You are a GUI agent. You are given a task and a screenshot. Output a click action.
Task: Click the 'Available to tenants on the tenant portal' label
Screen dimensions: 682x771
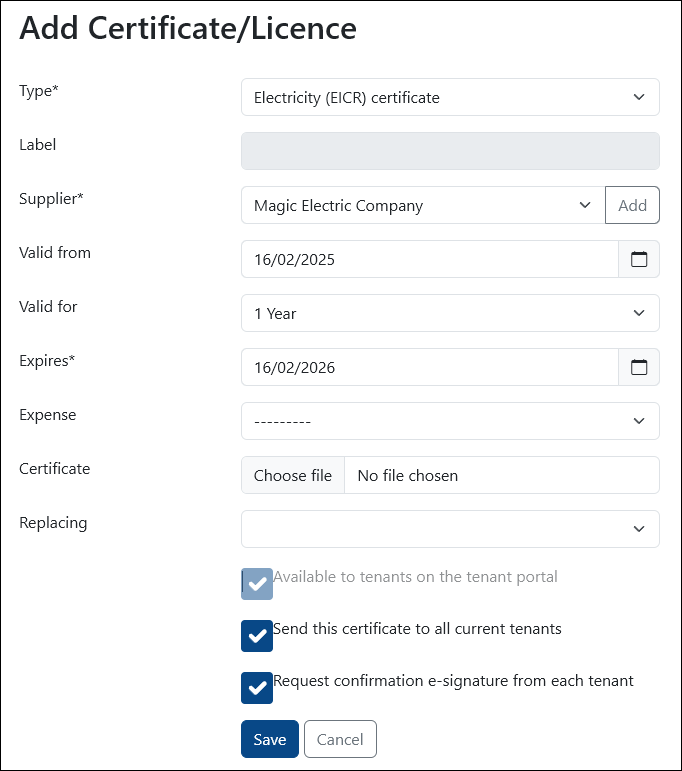click(x=415, y=576)
